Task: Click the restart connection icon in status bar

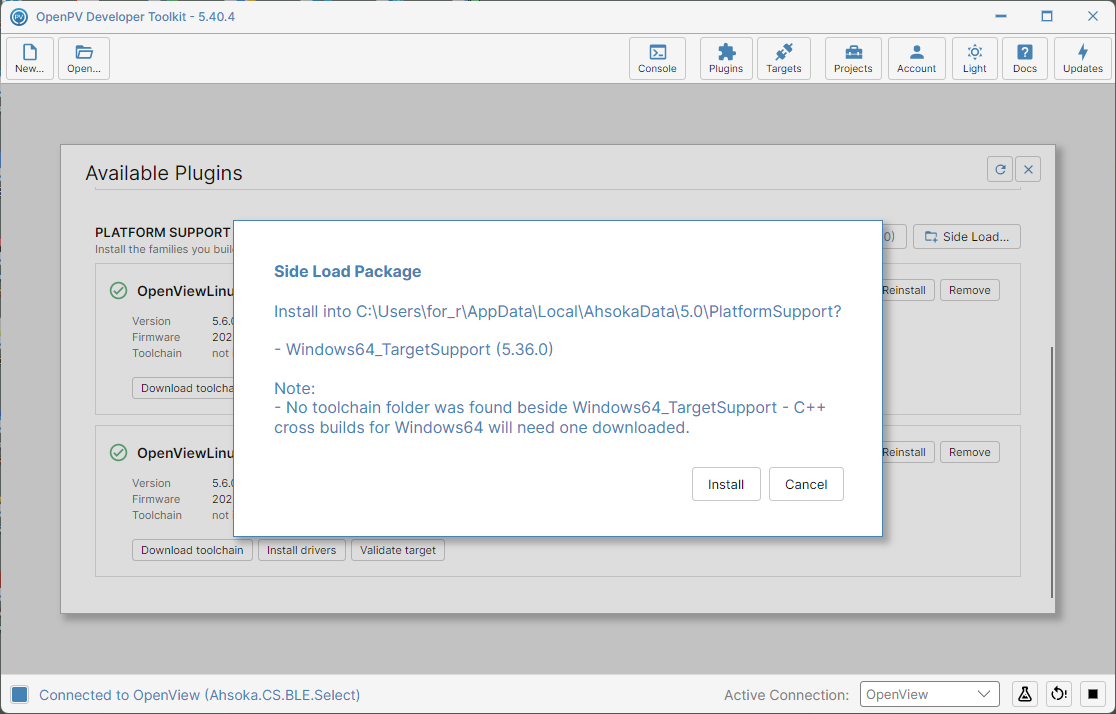Action: (x=1059, y=694)
